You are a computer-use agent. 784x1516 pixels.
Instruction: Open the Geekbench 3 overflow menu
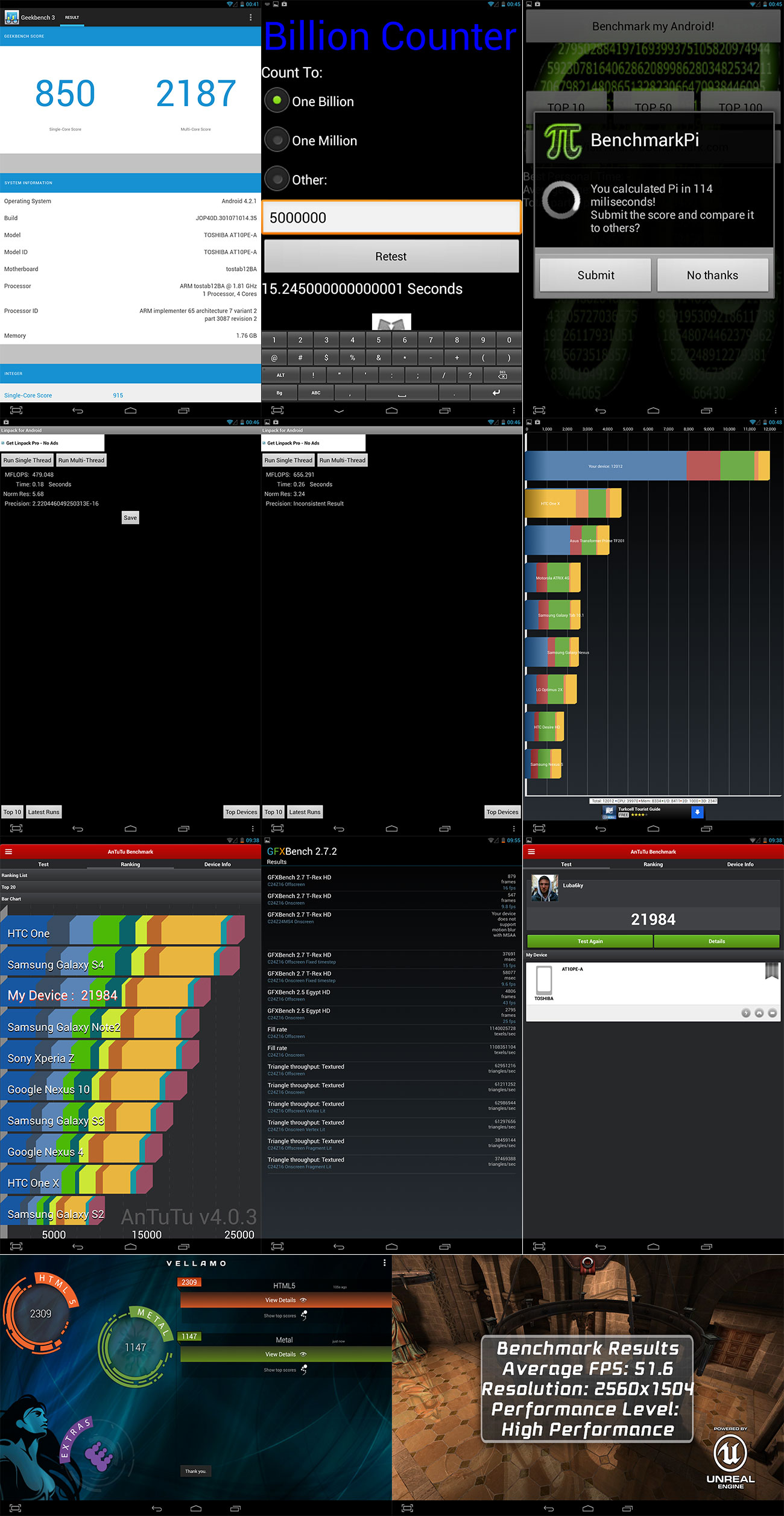click(250, 17)
